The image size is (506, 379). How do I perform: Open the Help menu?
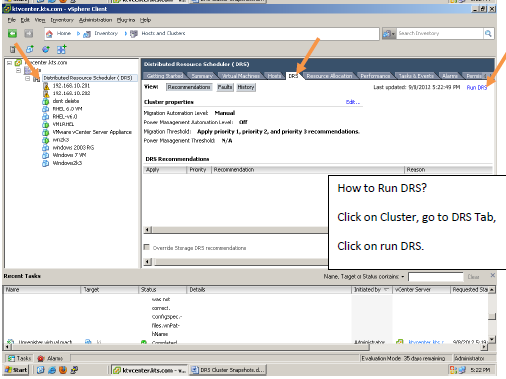pos(145,20)
